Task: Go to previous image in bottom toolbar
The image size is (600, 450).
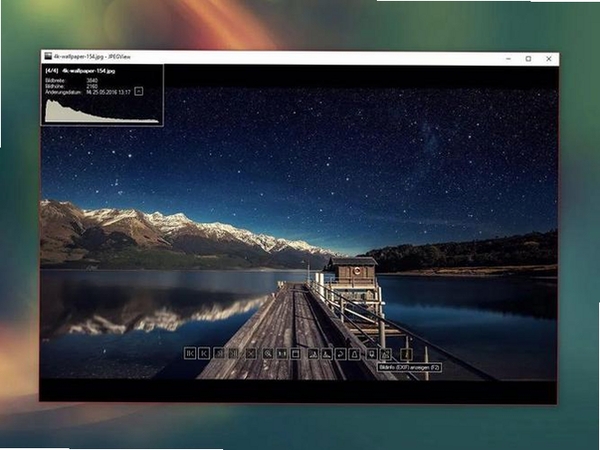Action: [204, 354]
